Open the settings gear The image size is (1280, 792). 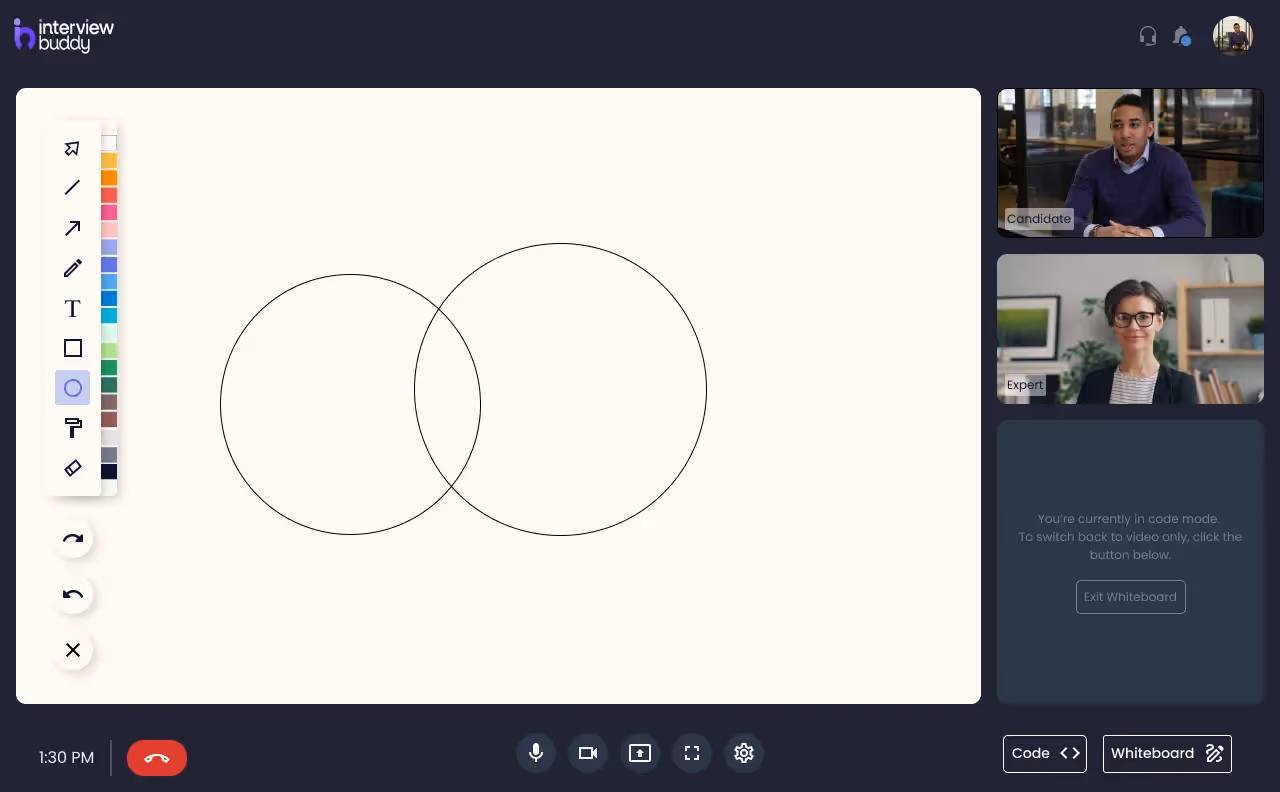pos(743,753)
